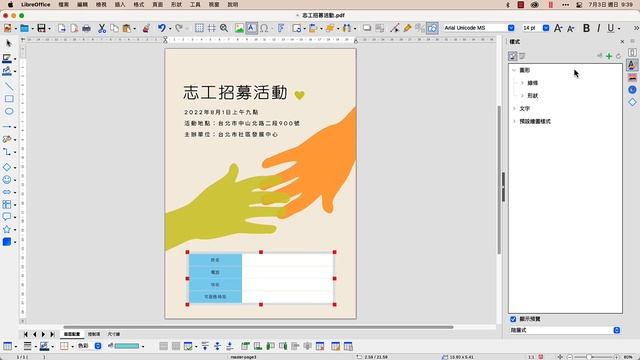Collapse the 圖形 styles tree node

[x=514, y=70]
